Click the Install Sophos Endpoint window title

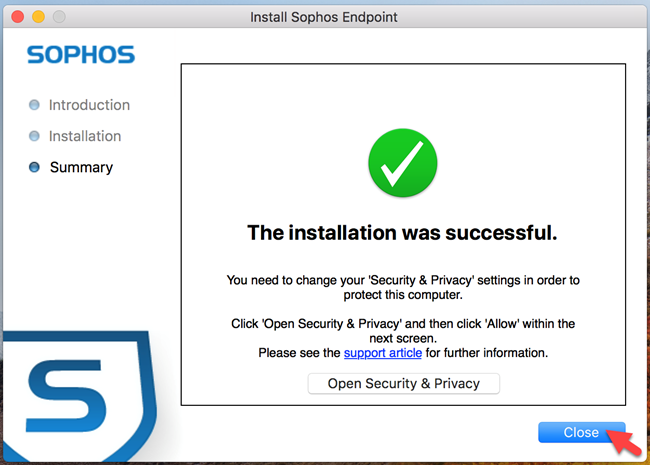pos(326,18)
